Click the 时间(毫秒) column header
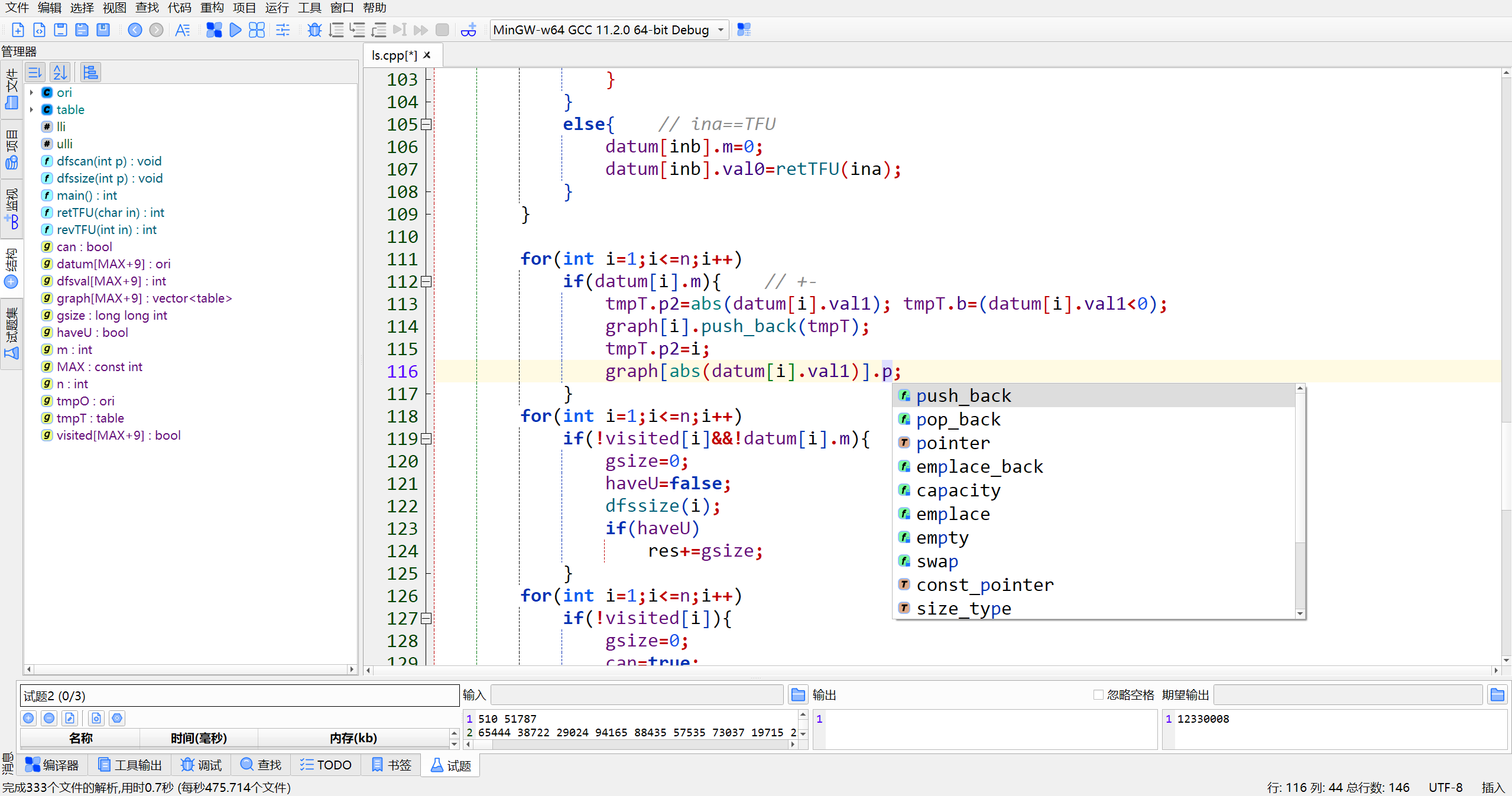 pos(199,737)
